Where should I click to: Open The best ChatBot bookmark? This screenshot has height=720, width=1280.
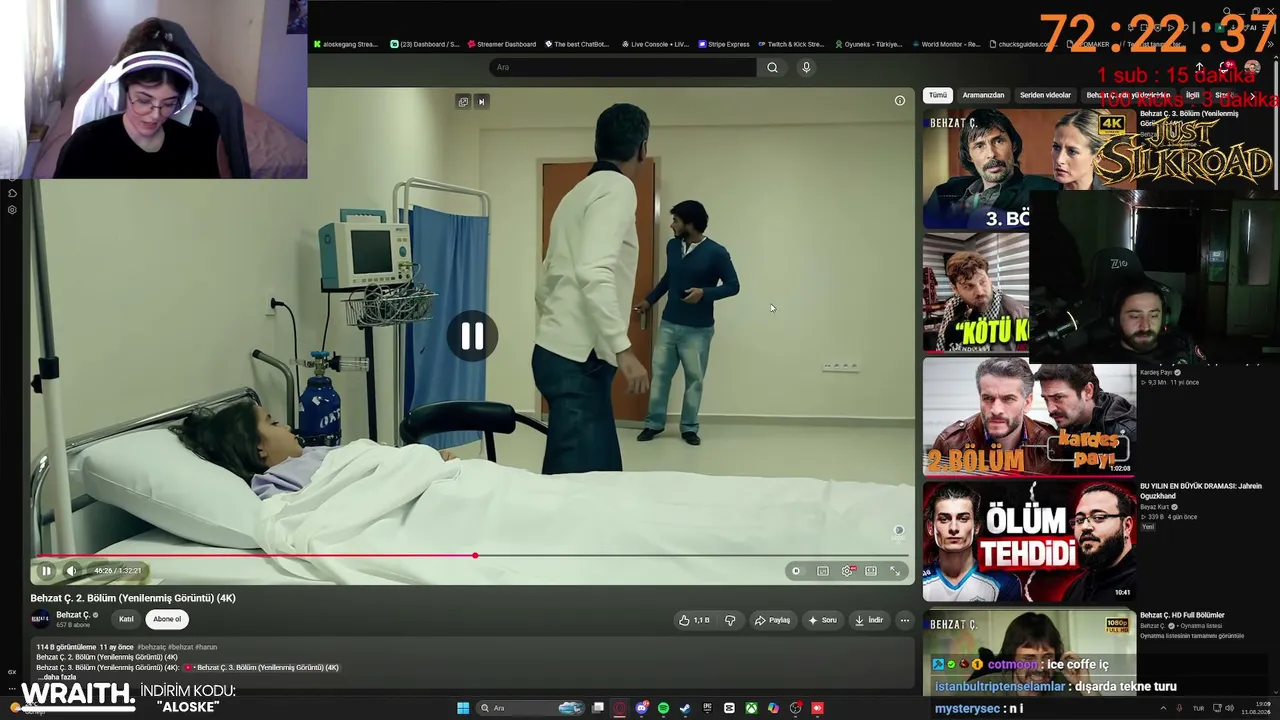(577, 44)
